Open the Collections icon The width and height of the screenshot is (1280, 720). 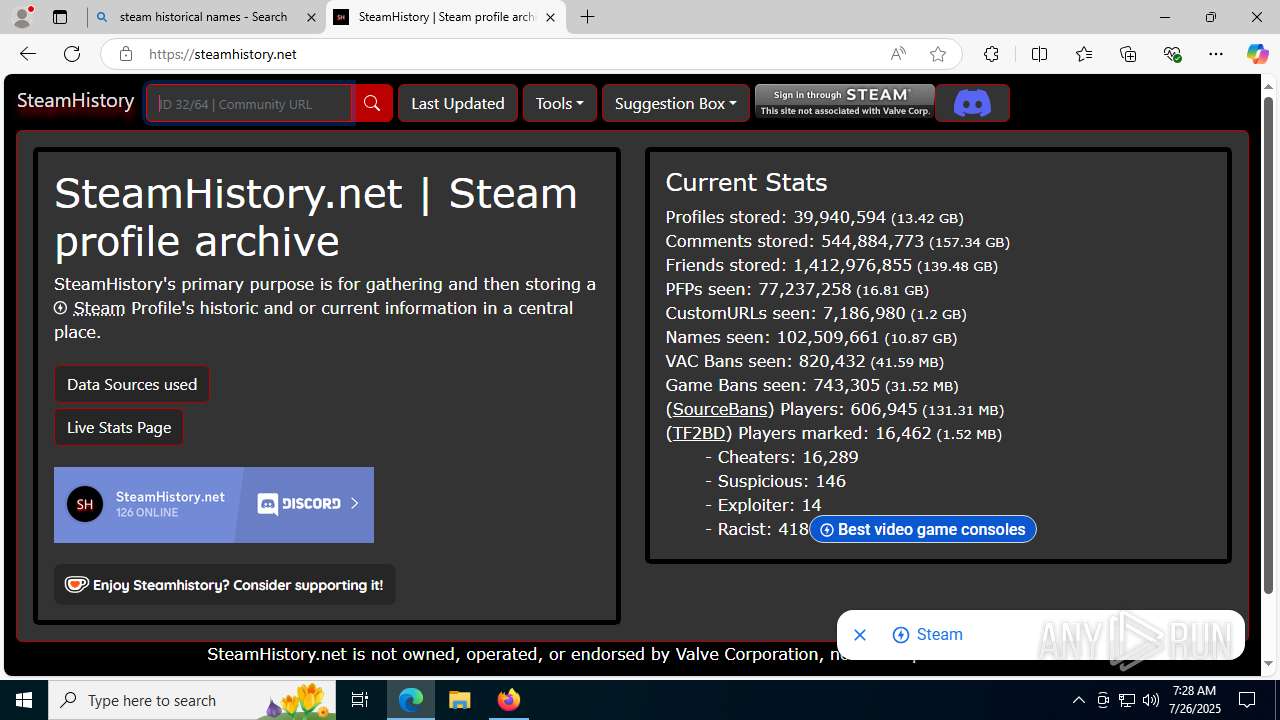1128,54
